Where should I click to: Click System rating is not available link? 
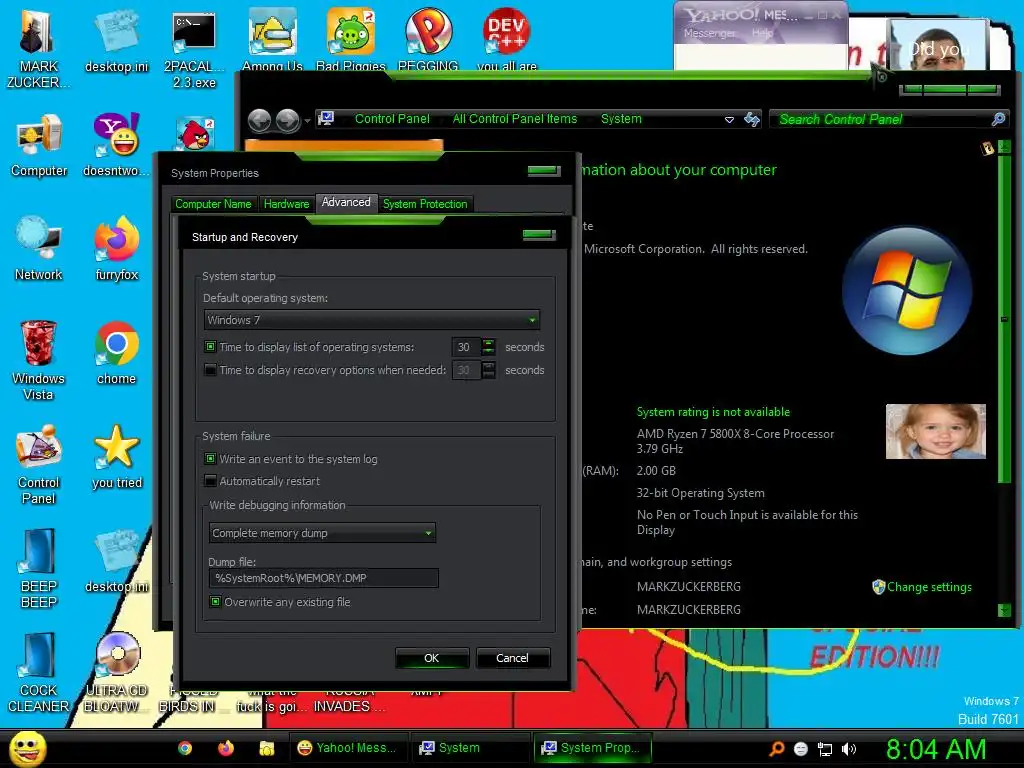pos(713,412)
